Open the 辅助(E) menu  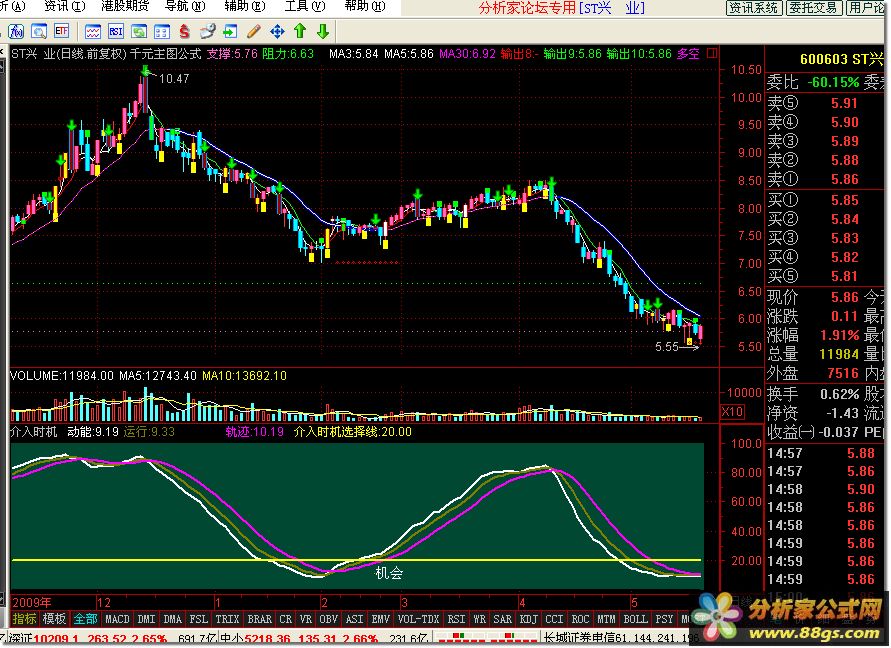245,6
